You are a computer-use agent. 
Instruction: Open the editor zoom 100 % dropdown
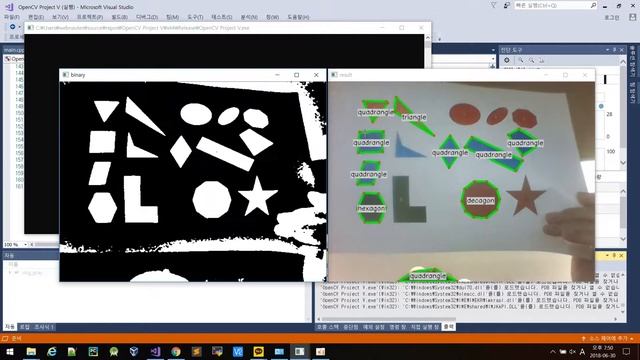coord(25,244)
